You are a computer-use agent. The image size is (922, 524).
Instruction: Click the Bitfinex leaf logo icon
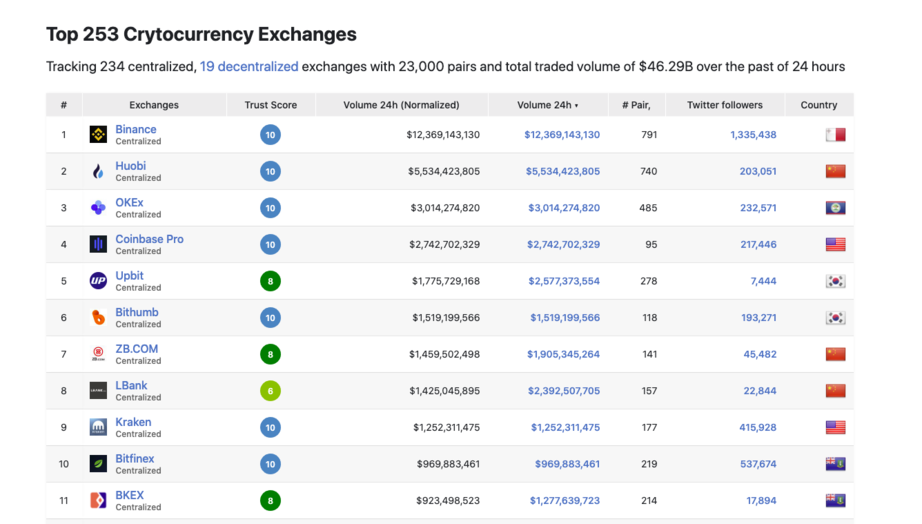(98, 464)
